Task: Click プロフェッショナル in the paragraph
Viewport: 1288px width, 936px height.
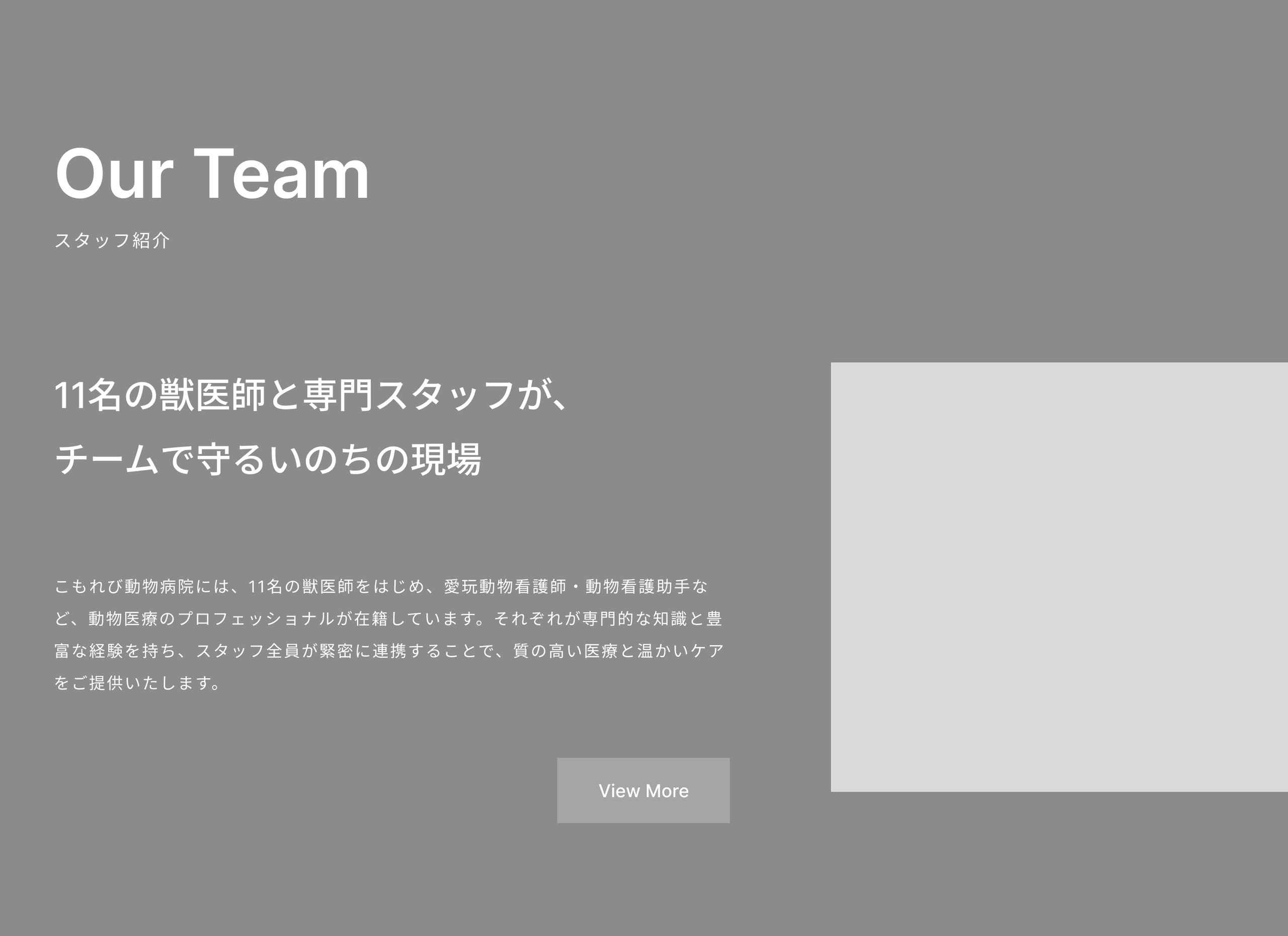Action: (256, 618)
